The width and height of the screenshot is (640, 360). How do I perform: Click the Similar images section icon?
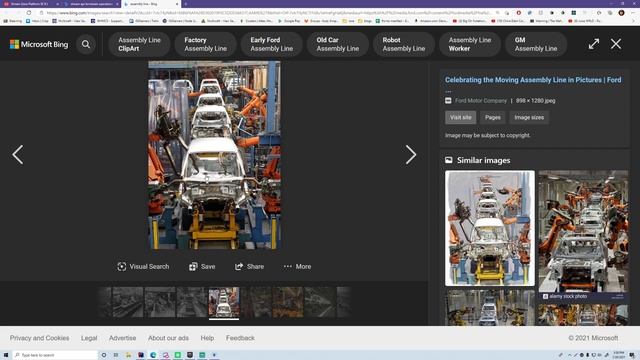[x=449, y=160]
